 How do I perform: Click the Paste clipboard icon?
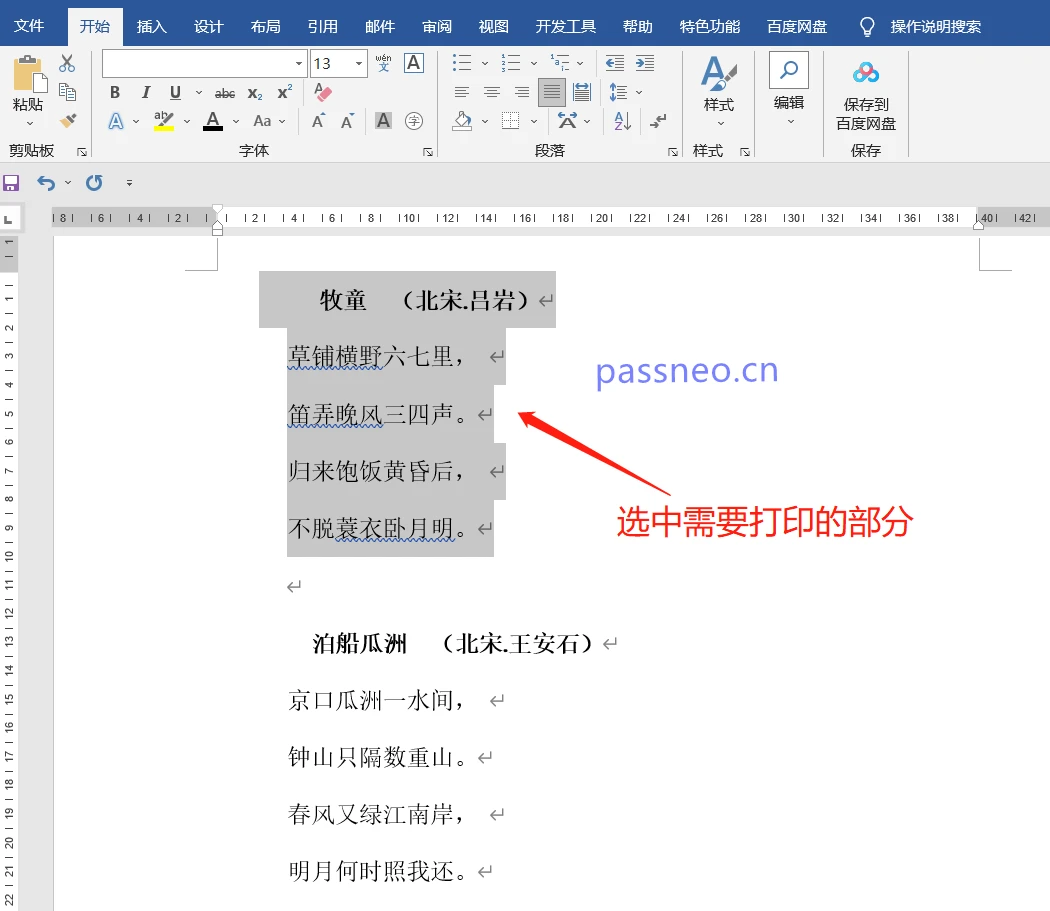click(x=29, y=74)
